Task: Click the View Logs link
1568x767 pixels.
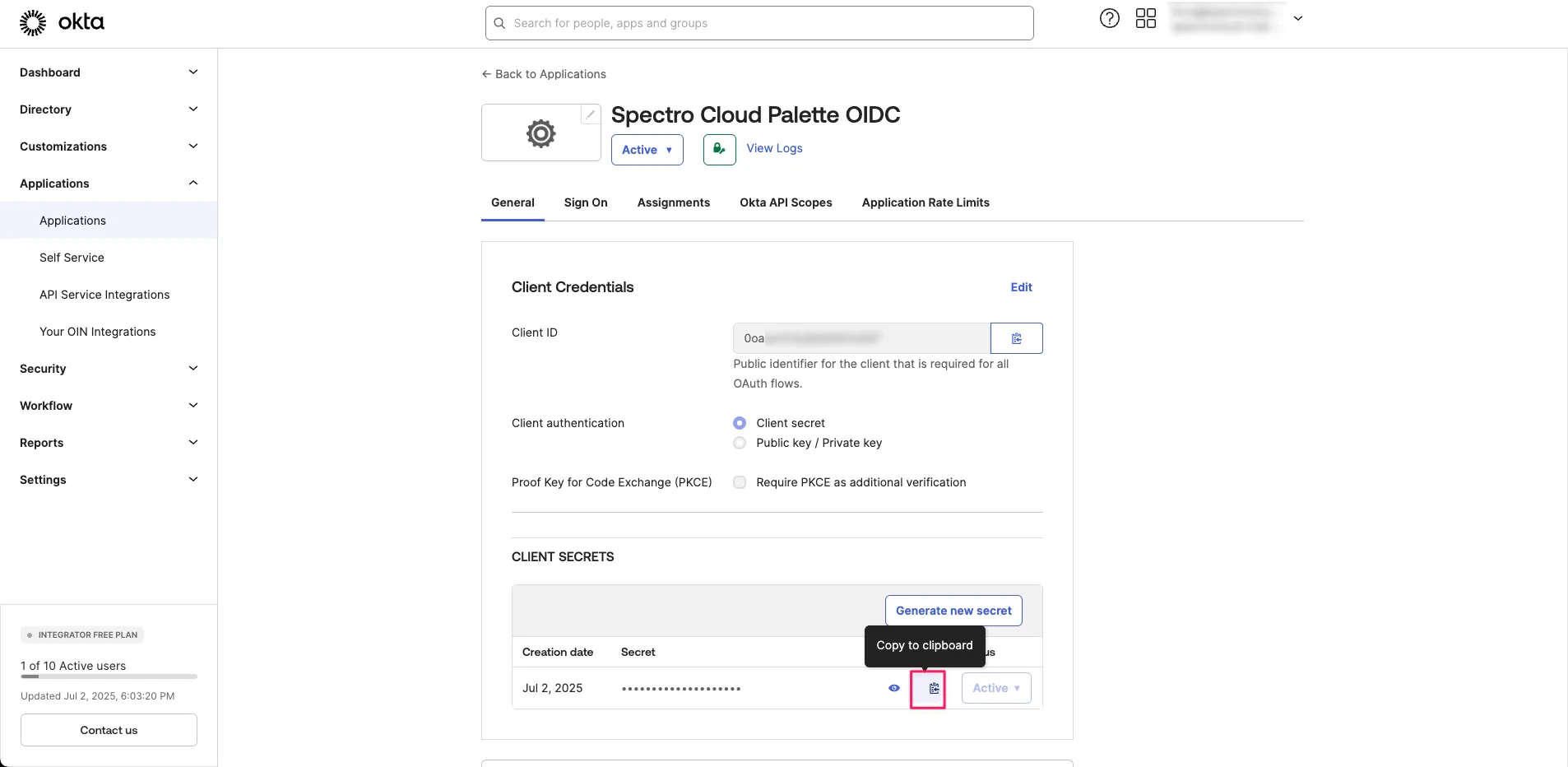Action: point(774,148)
